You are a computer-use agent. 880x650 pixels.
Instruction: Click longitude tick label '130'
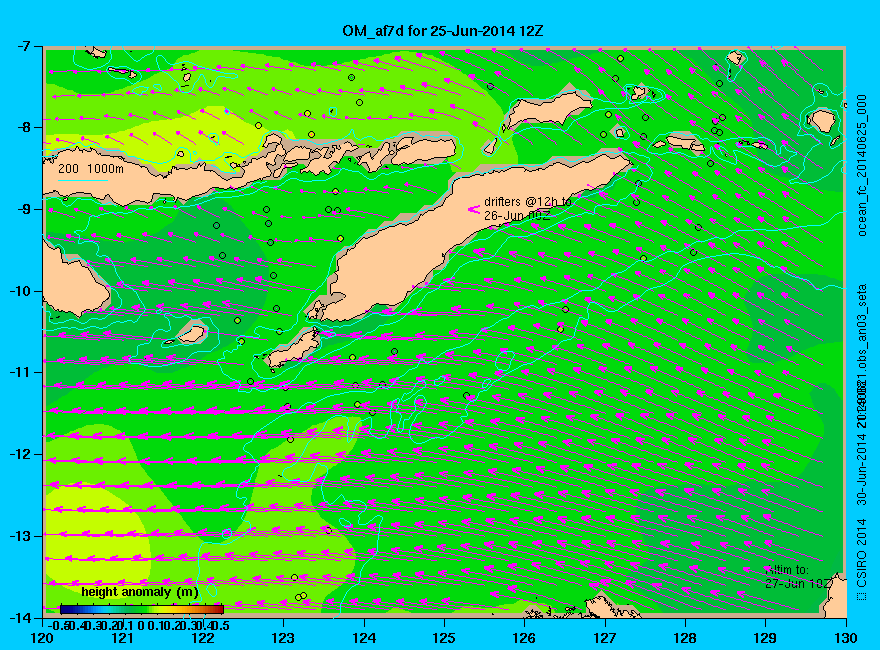[846, 638]
